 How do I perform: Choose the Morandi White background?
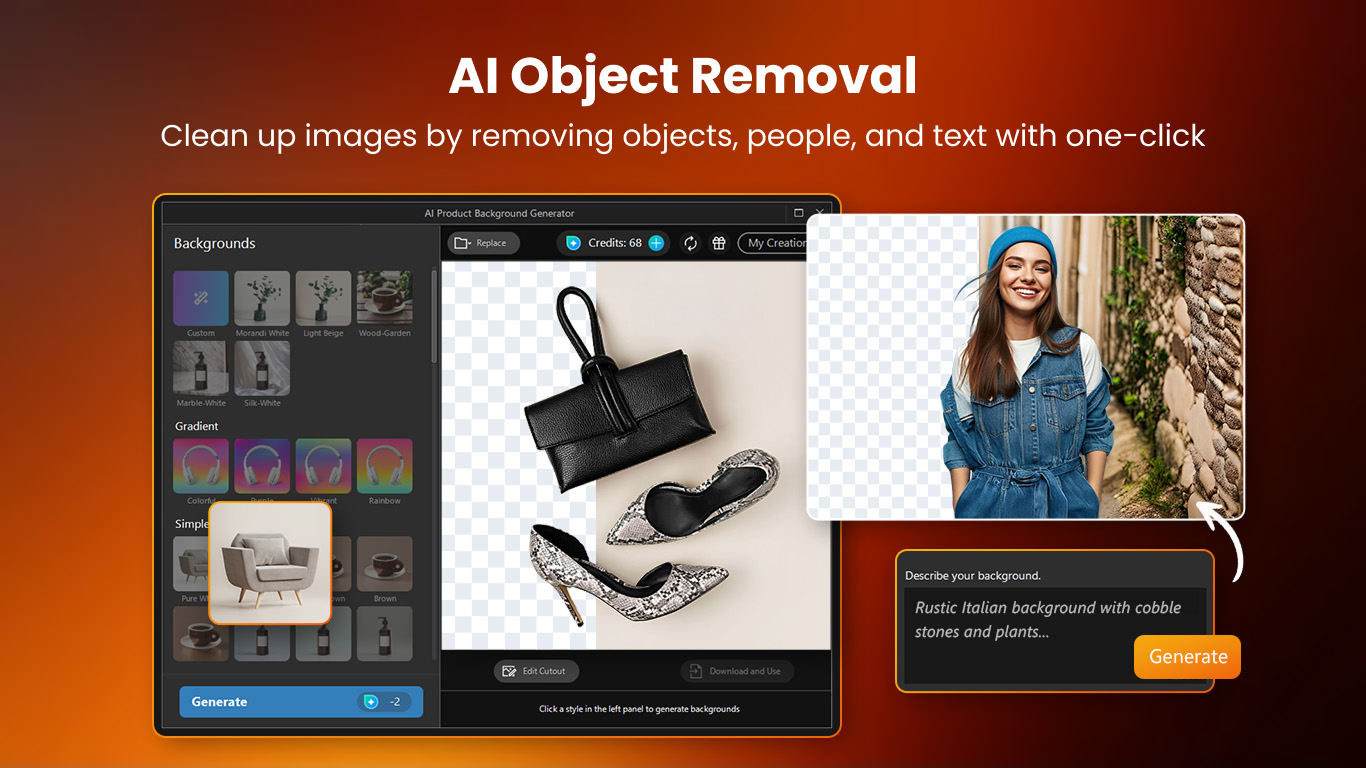pos(262,298)
